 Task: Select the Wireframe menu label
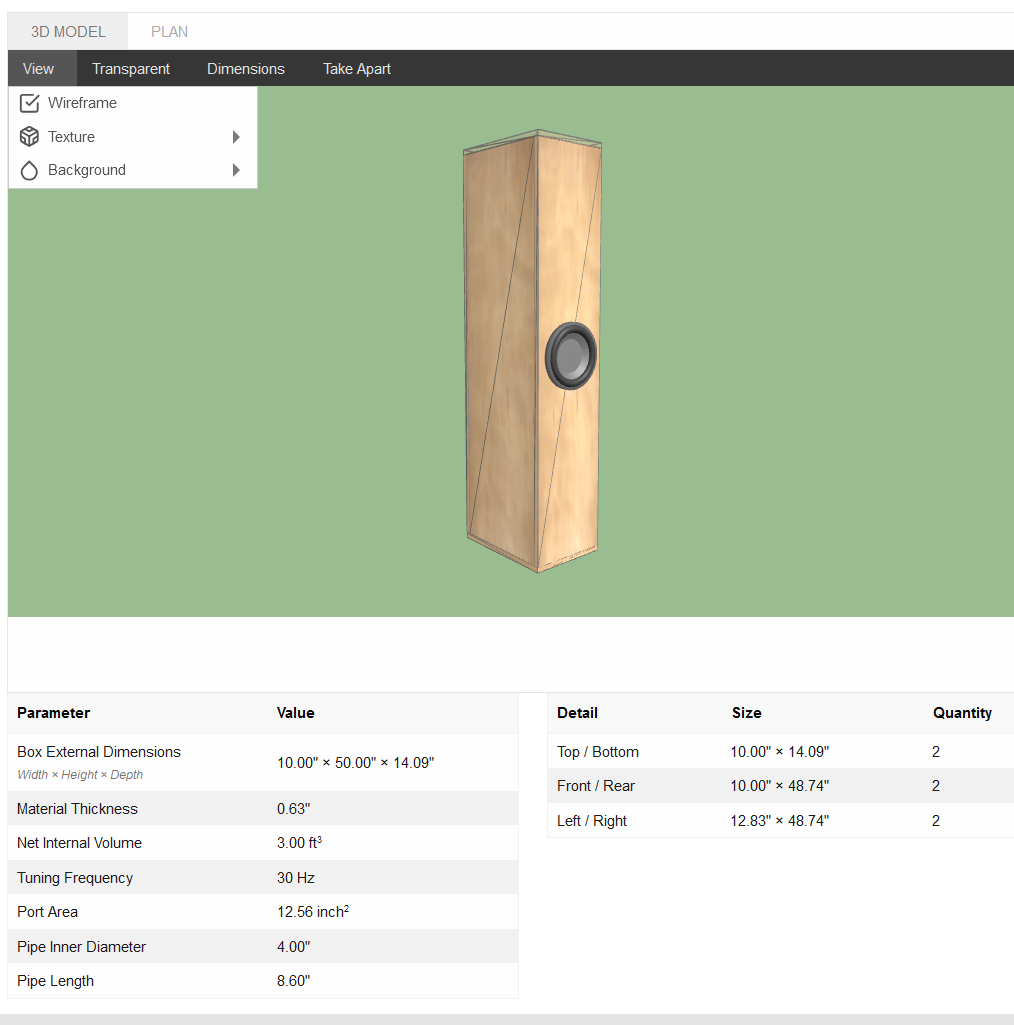tap(82, 103)
